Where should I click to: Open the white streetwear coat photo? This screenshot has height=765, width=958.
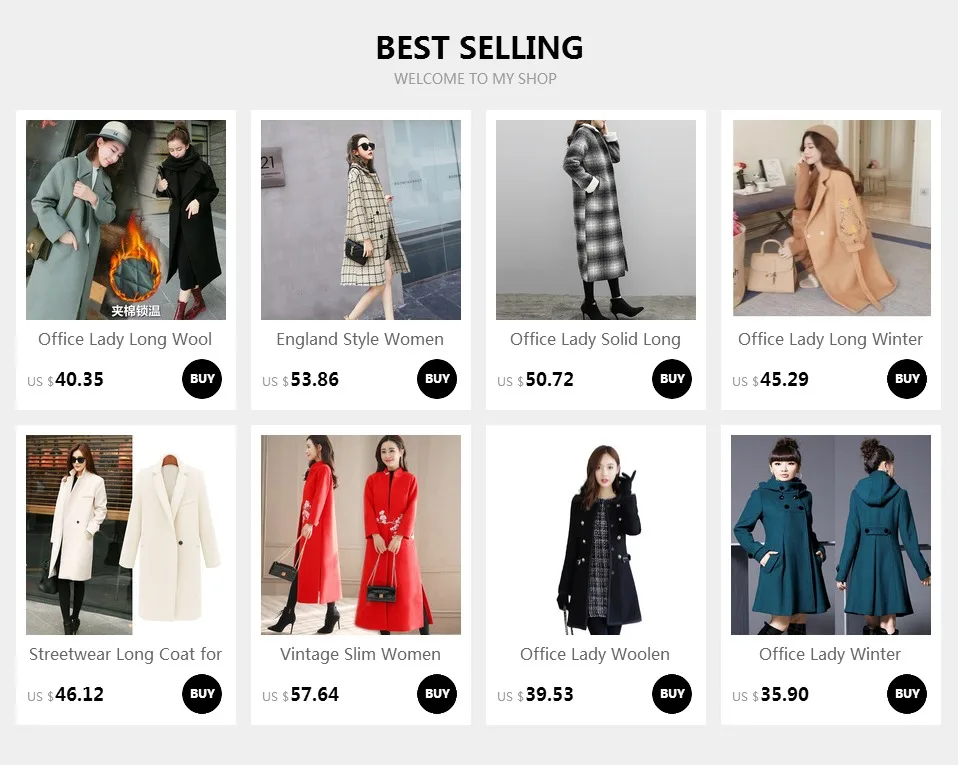tap(126, 535)
